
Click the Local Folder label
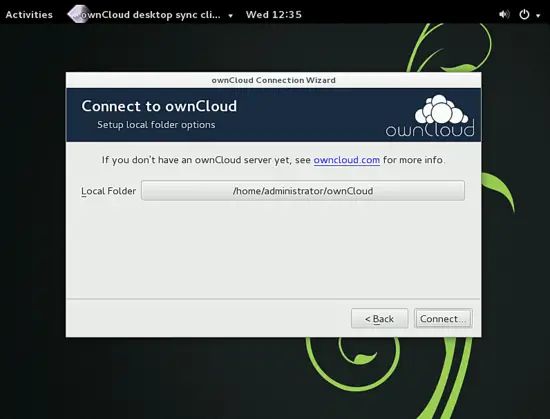[108, 191]
